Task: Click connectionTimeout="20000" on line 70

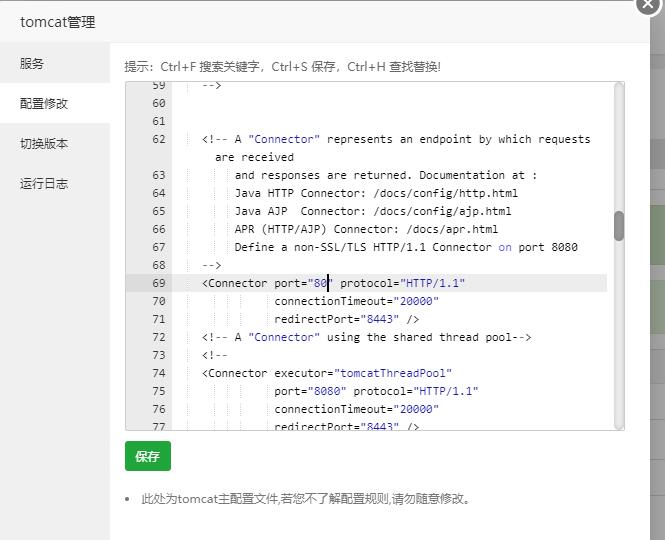Action: click(356, 301)
